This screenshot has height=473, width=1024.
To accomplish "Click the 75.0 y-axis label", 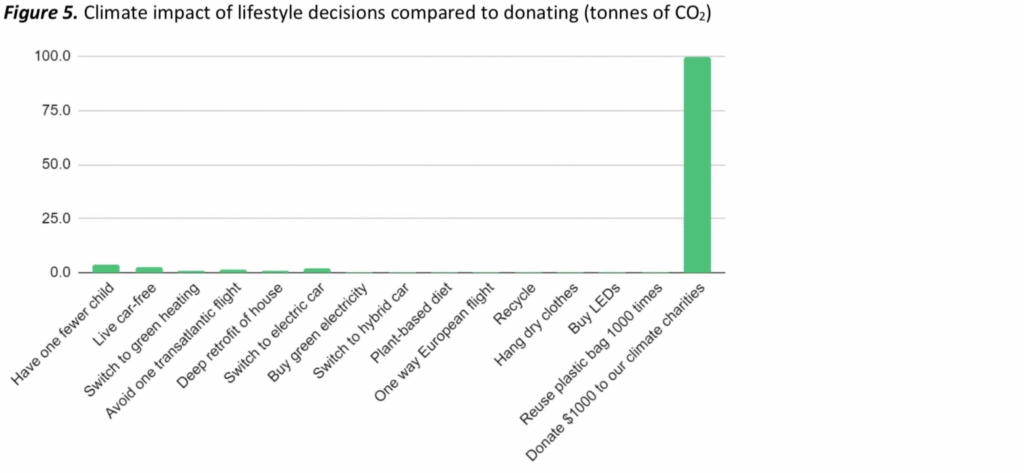I will click(56, 111).
